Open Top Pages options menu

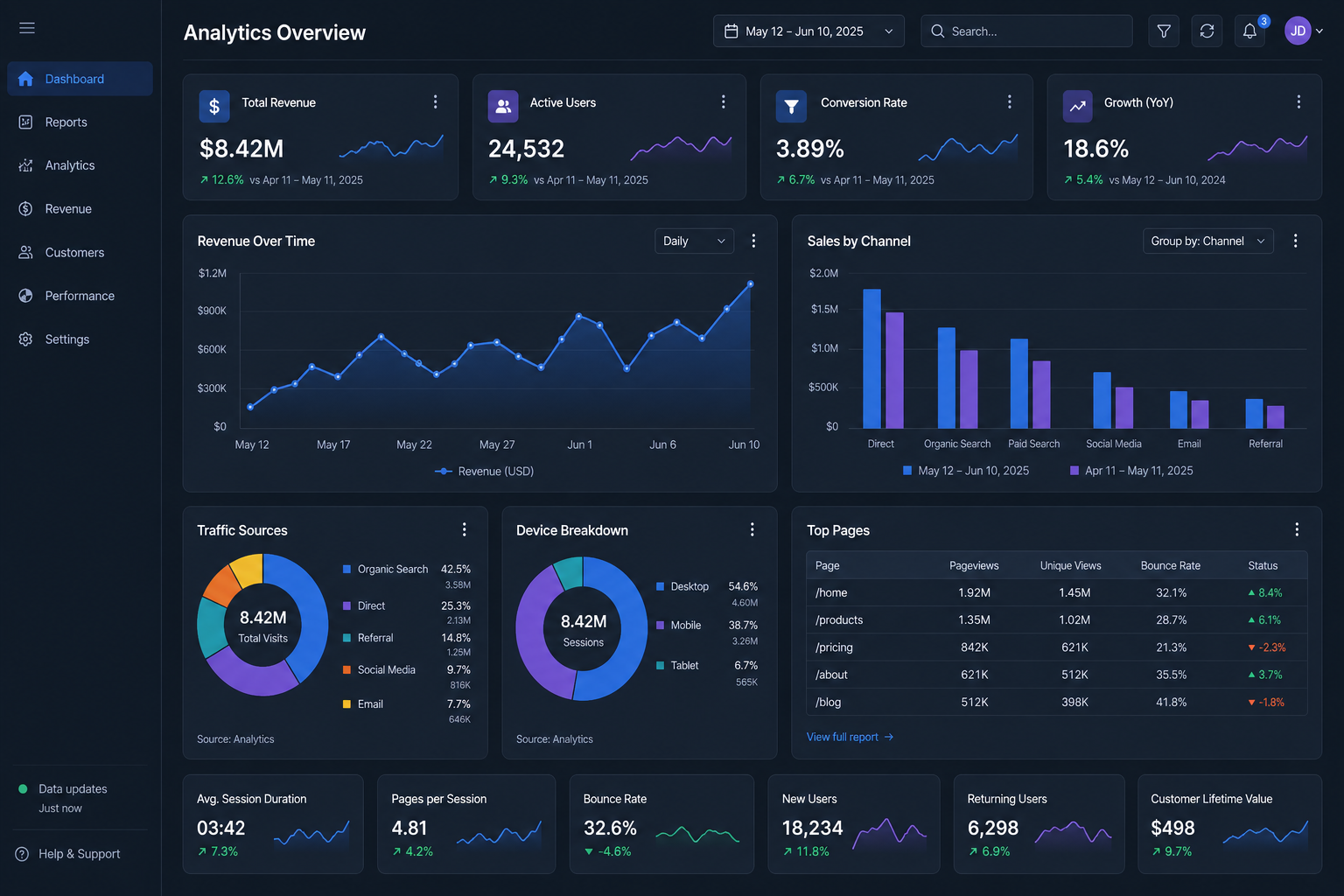pos(1297,529)
